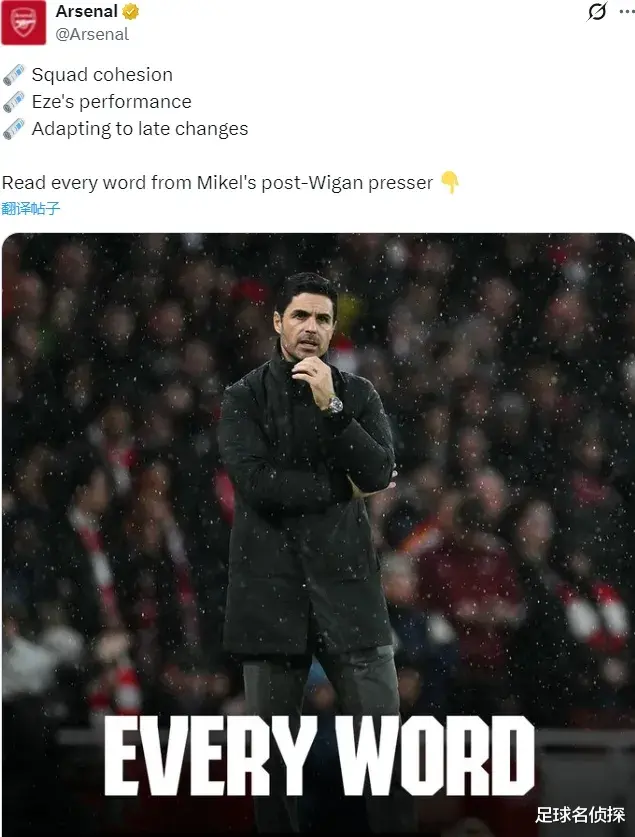Screen dimensions: 635x837
Task: Click the post-Wigan presser sentence
Action: (217, 183)
